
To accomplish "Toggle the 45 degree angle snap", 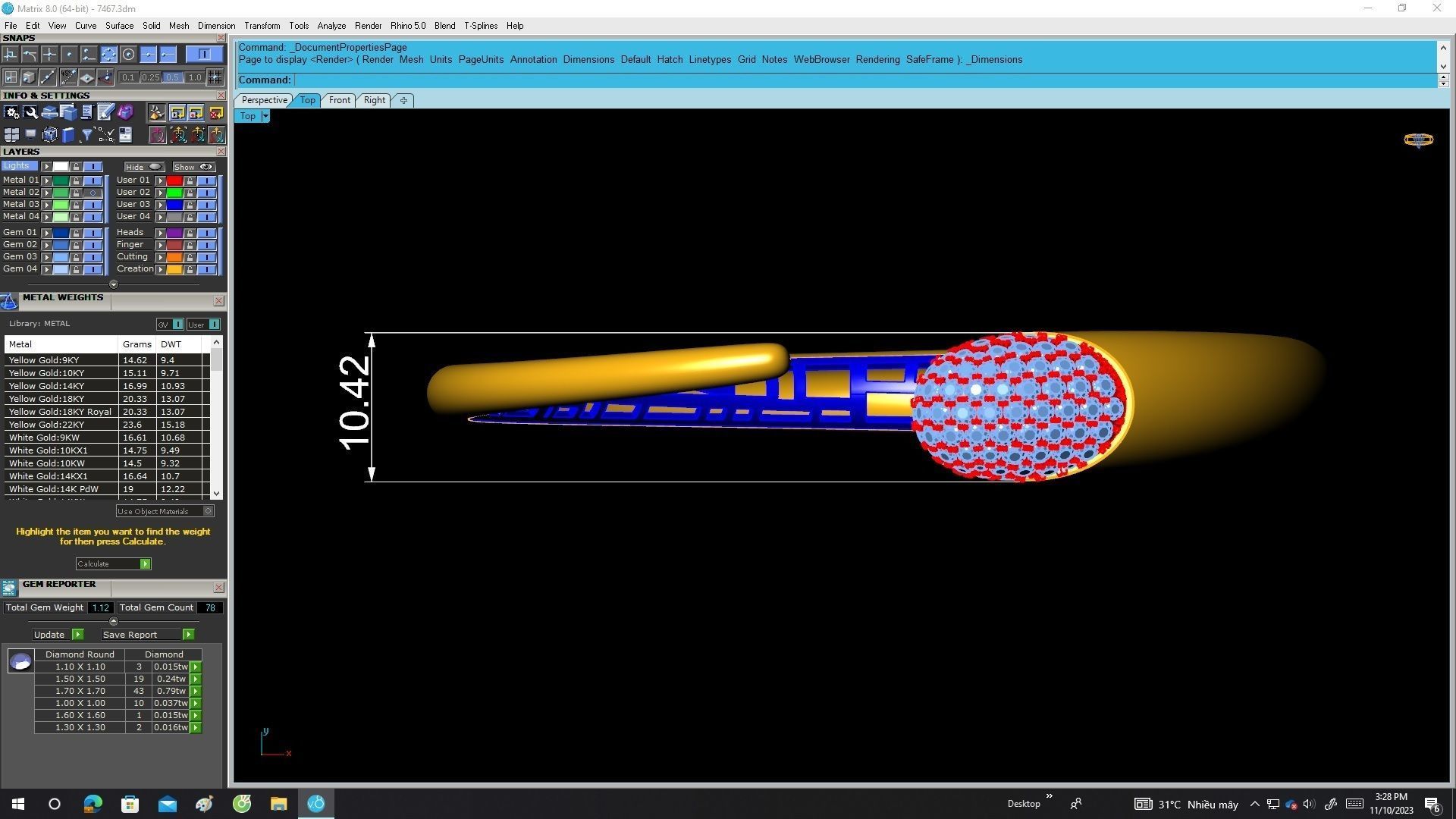I will [67, 77].
